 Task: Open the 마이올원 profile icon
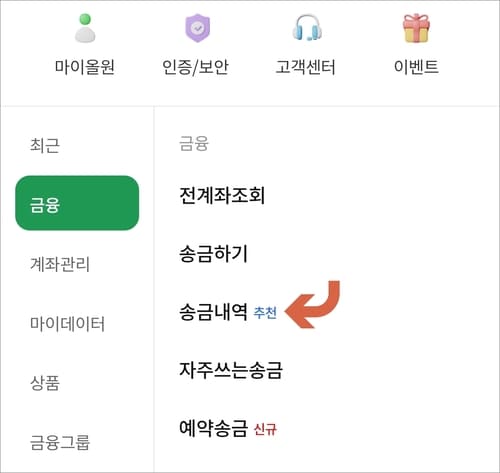pyautogui.click(x=85, y=28)
